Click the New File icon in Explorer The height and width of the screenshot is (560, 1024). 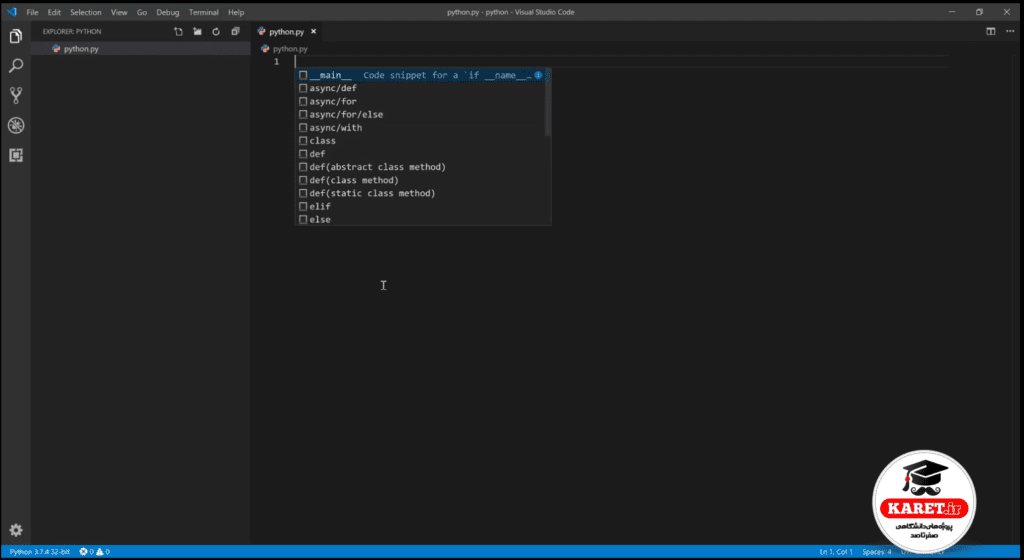(178, 31)
